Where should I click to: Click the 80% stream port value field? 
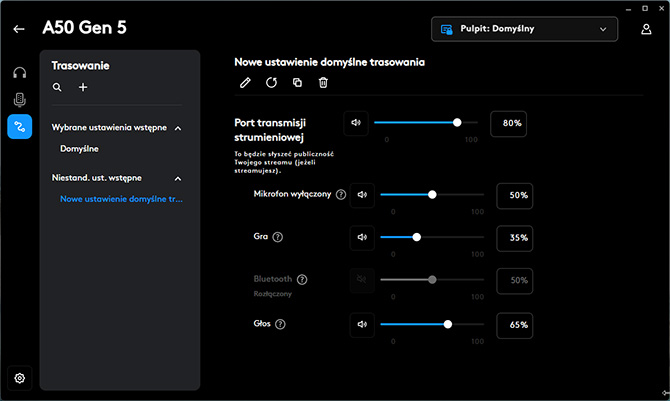pos(508,124)
